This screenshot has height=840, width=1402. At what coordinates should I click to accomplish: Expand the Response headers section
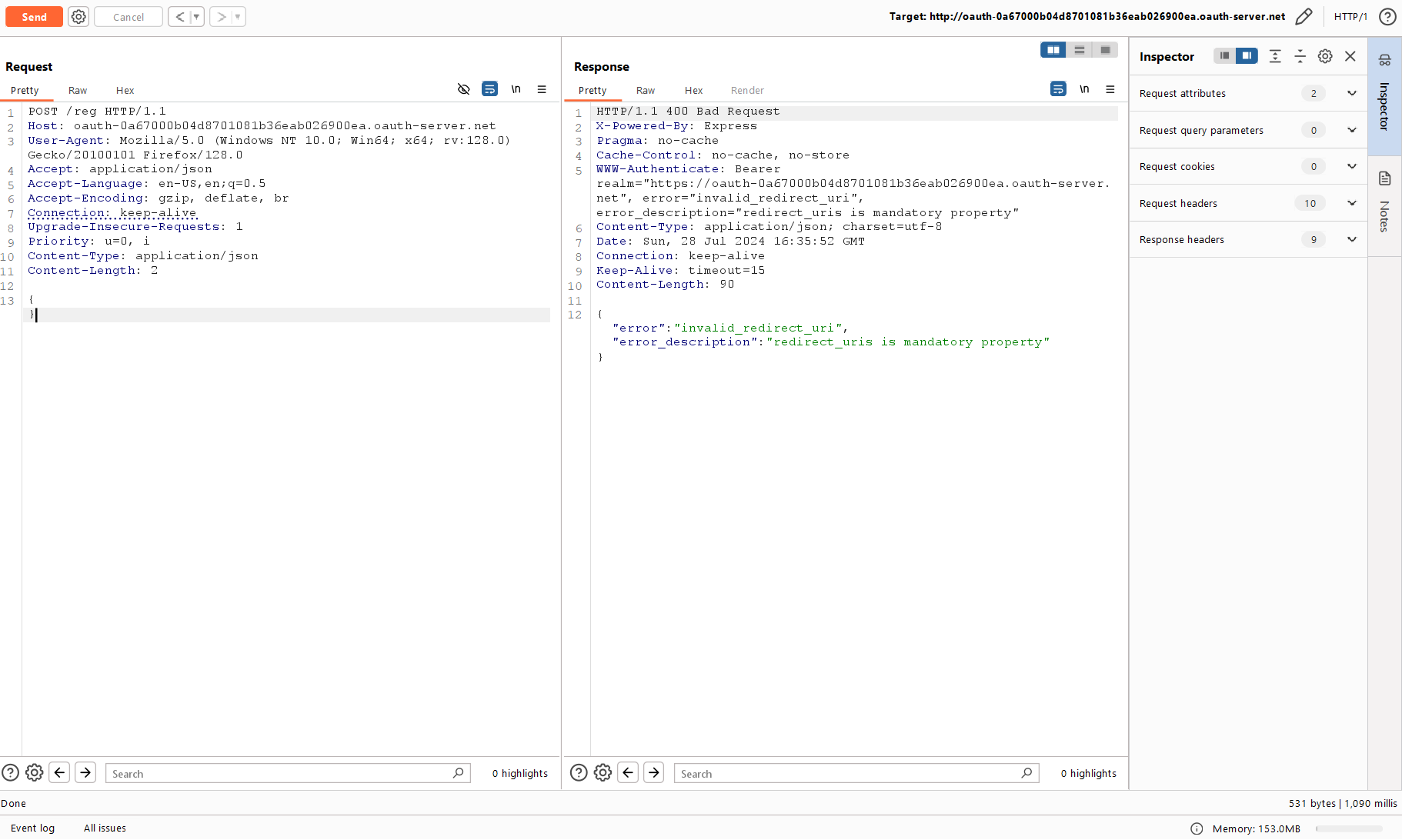1351,239
